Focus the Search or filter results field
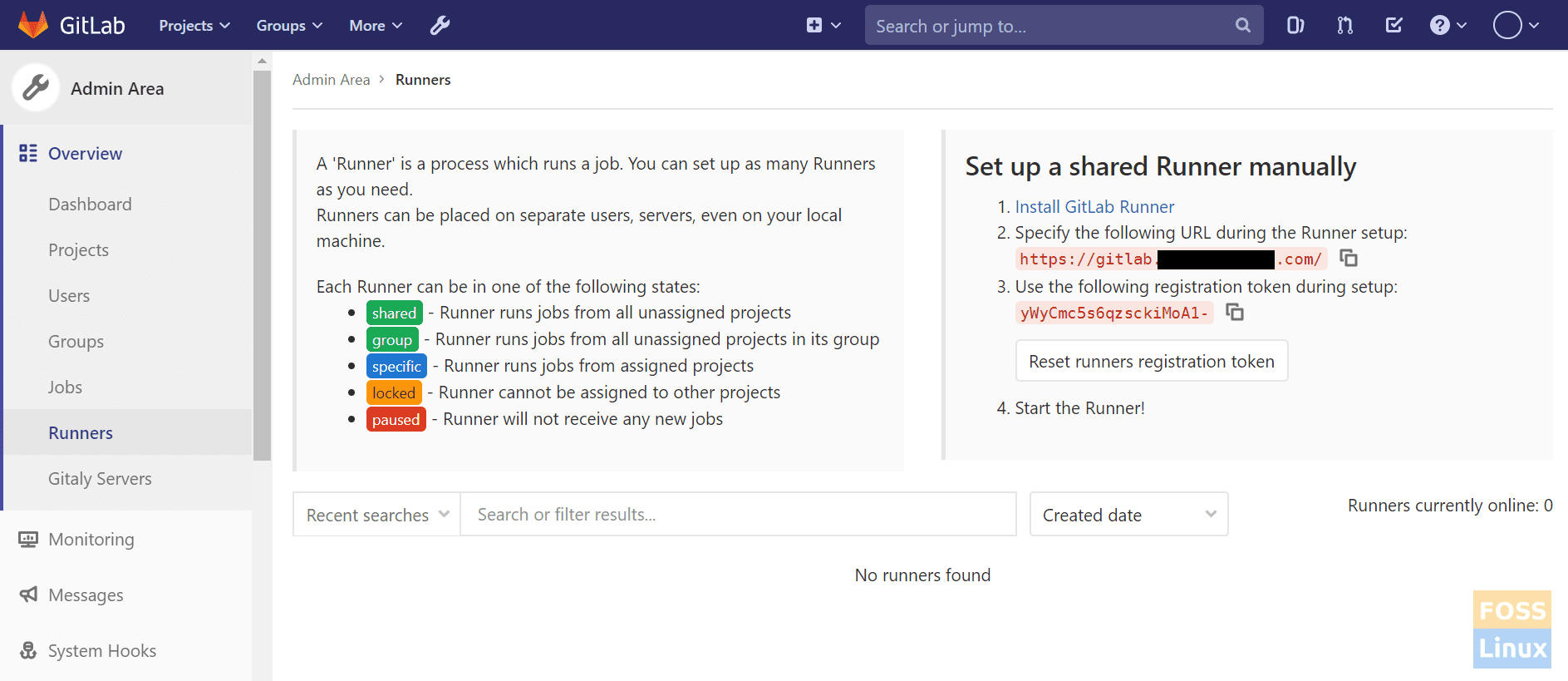This screenshot has height=681, width=1568. [x=738, y=515]
